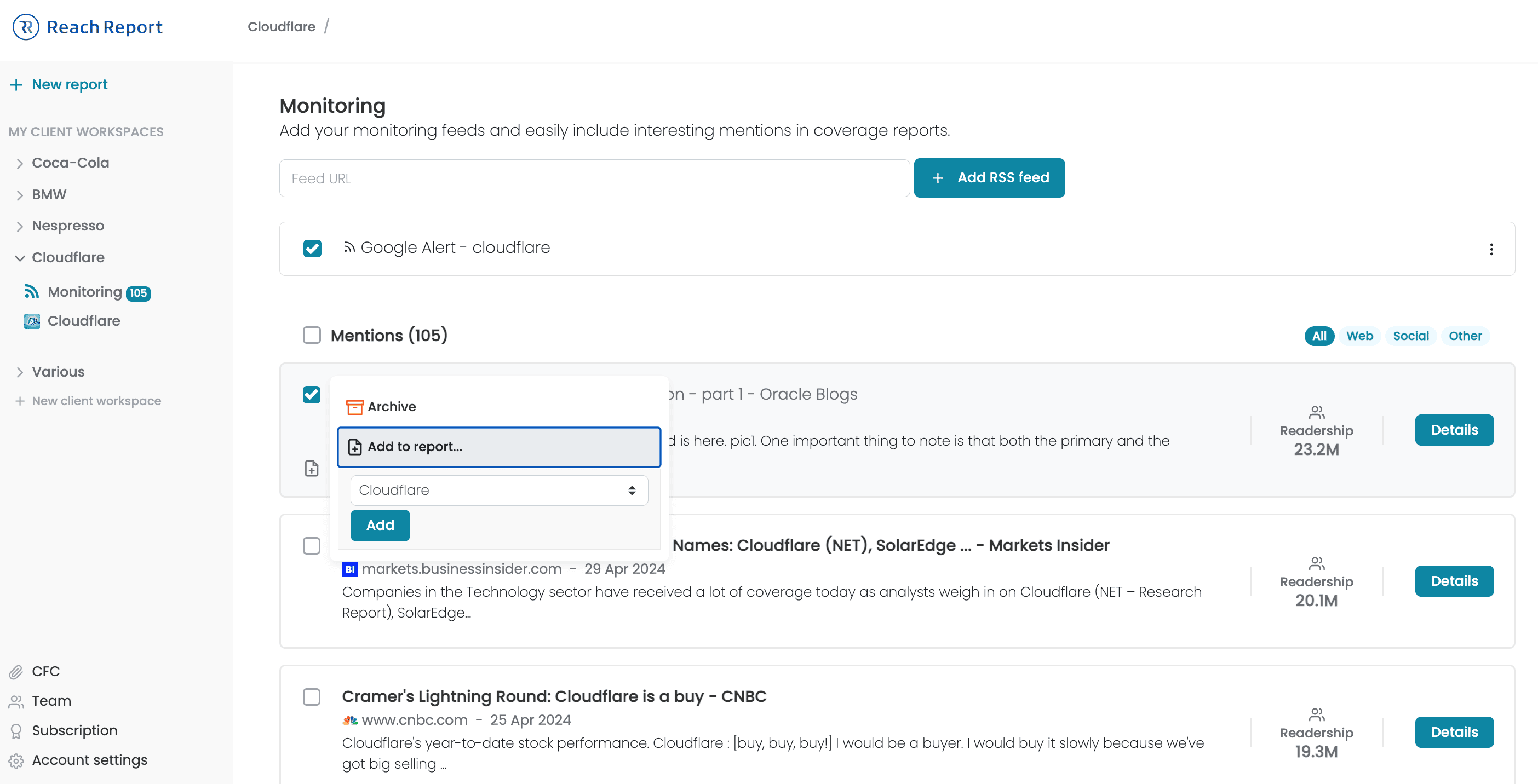
Task: Uncheck the Oracle Blogs mention checkbox
Action: point(312,394)
